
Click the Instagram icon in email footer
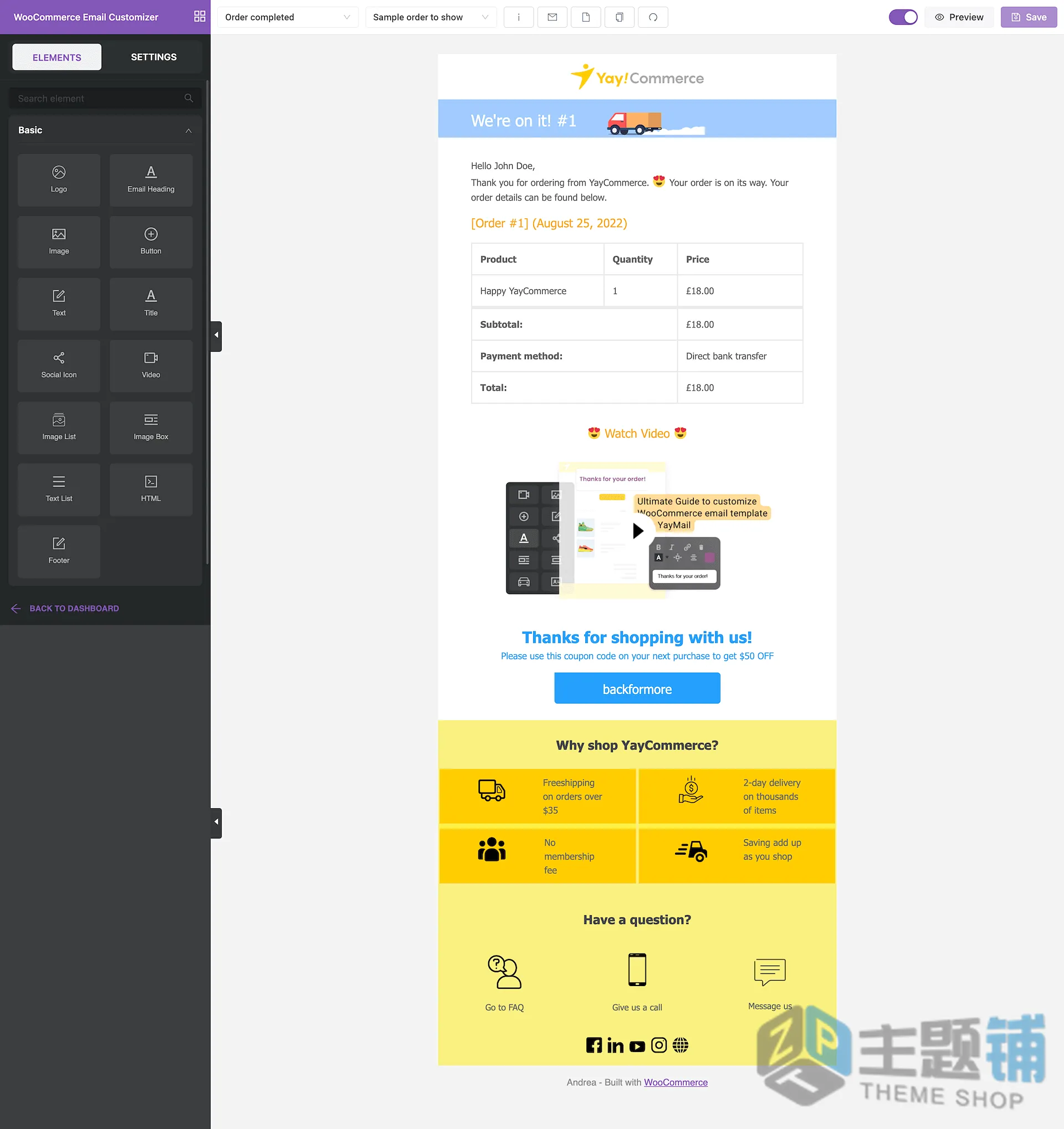658,1045
